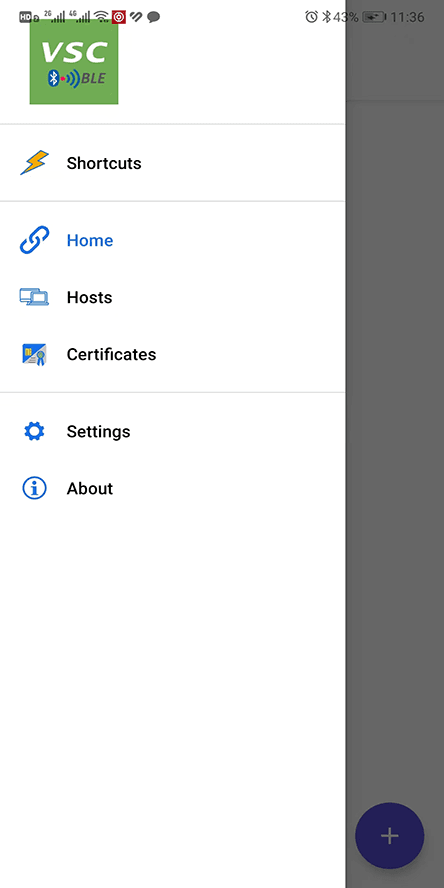Tap the Bluetooth status bar icon
The height and width of the screenshot is (888, 444).
click(326, 17)
